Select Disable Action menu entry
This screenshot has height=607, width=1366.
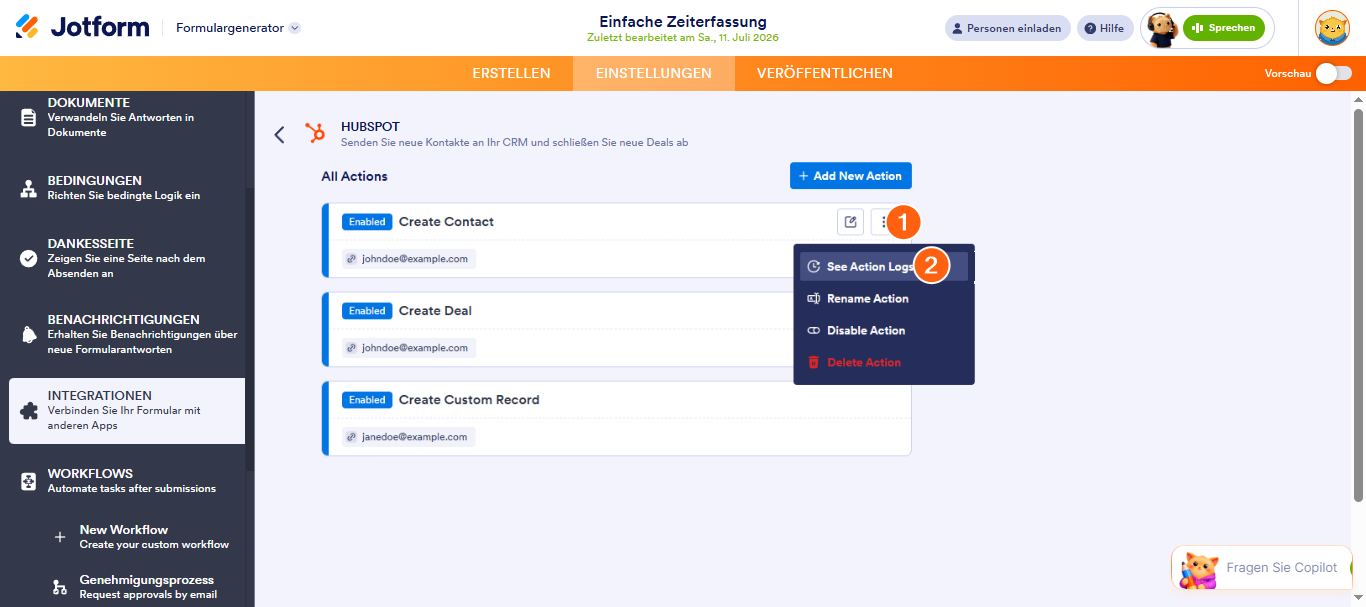884,331
